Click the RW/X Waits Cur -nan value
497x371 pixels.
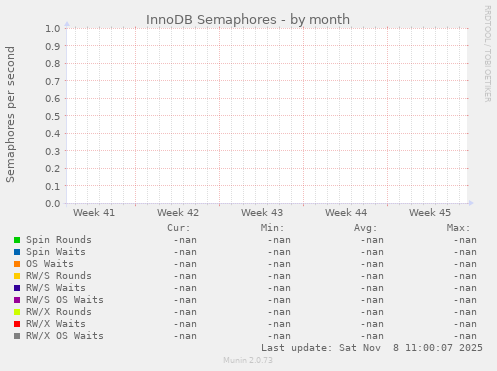[x=185, y=324]
